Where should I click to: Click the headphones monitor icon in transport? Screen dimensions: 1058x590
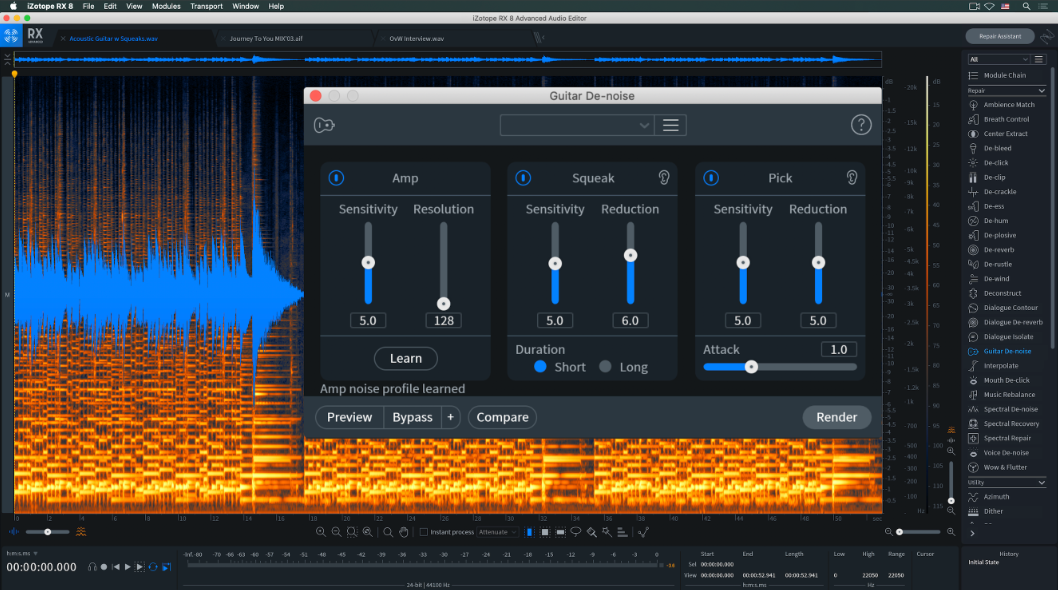(x=92, y=567)
